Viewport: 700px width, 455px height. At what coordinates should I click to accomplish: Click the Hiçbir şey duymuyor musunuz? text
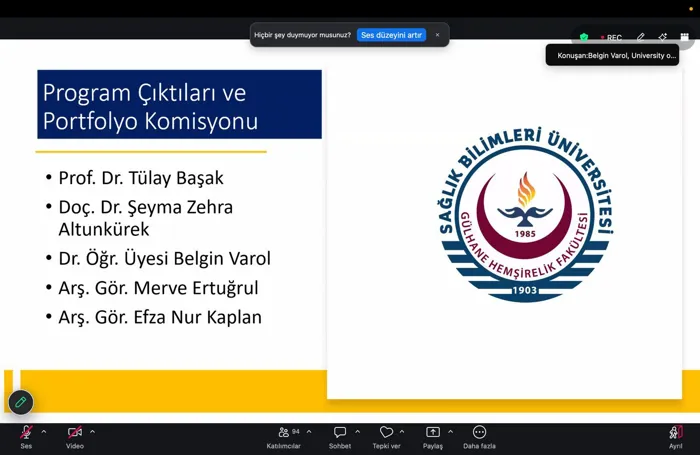pyautogui.click(x=303, y=35)
